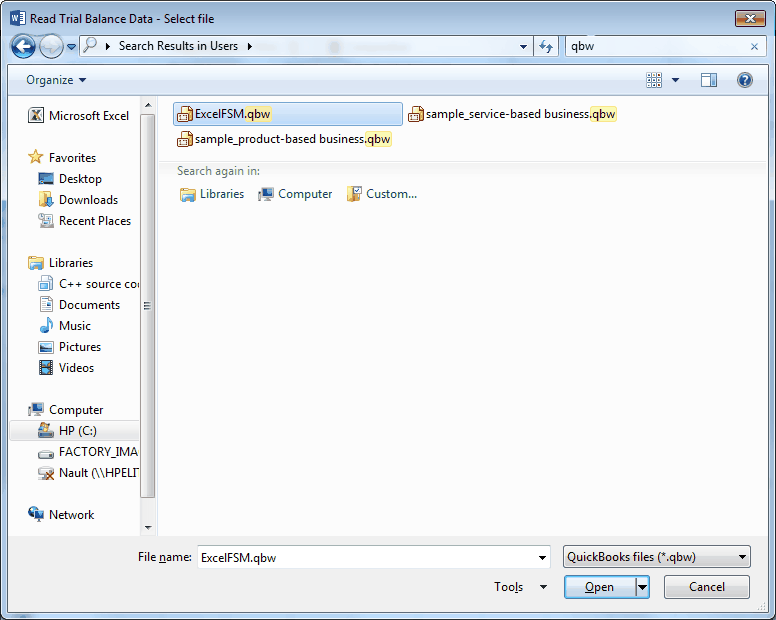Select the Nault network drive
The image size is (776, 620).
point(88,473)
